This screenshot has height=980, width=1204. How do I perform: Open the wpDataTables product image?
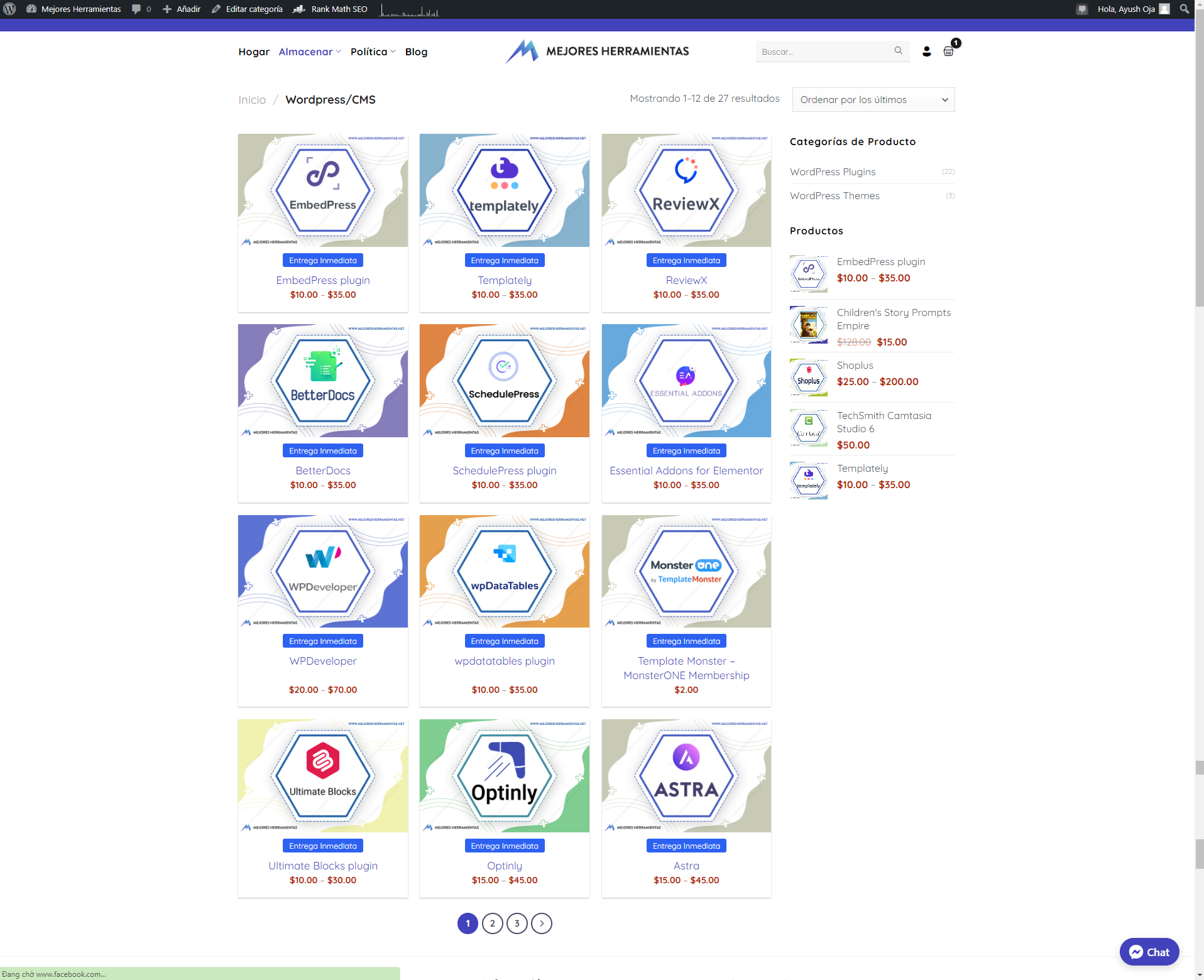point(505,571)
